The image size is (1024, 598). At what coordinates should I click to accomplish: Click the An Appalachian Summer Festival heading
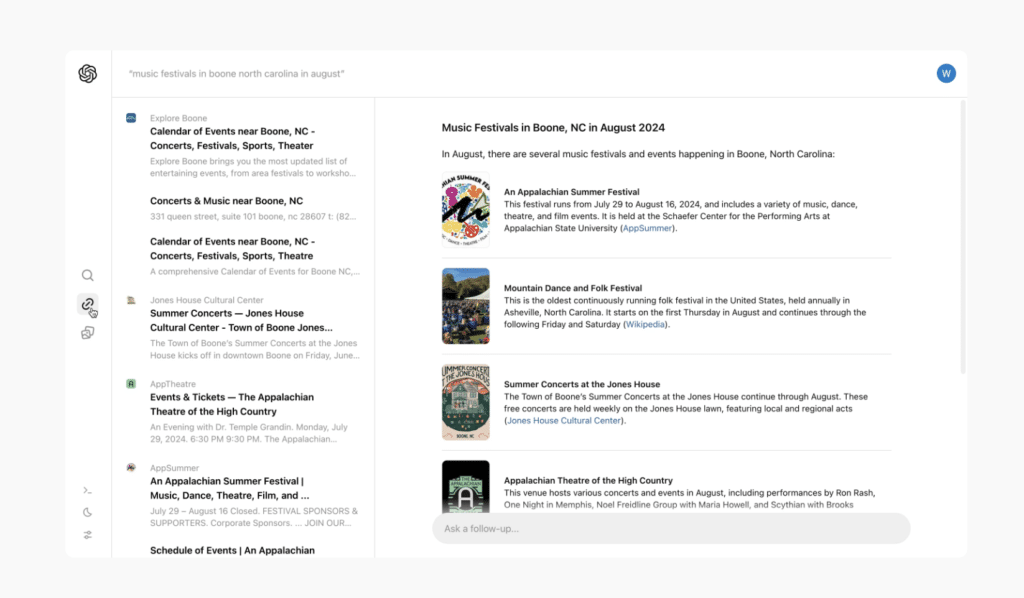[x=571, y=192]
